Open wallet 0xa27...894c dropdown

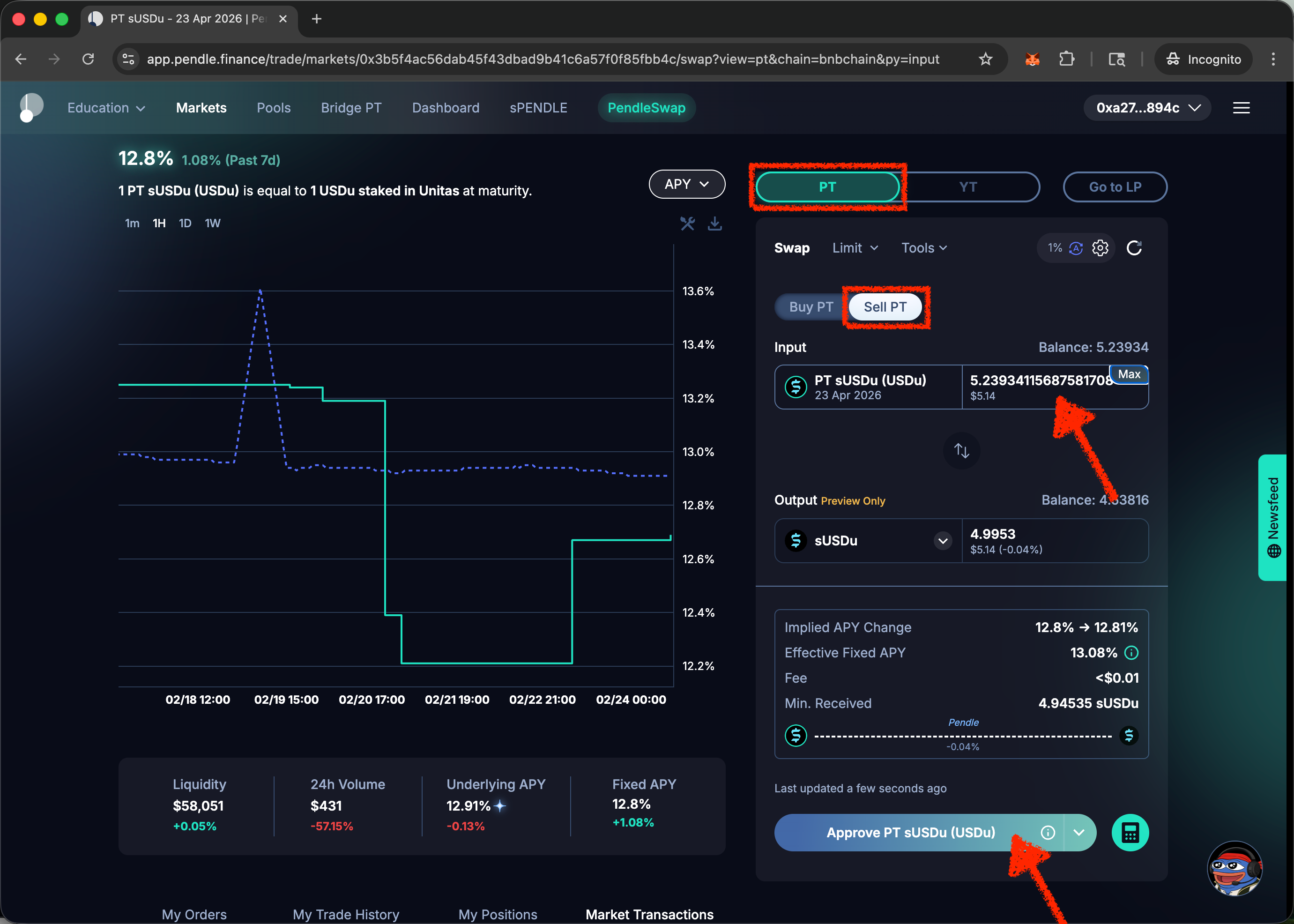(1147, 108)
